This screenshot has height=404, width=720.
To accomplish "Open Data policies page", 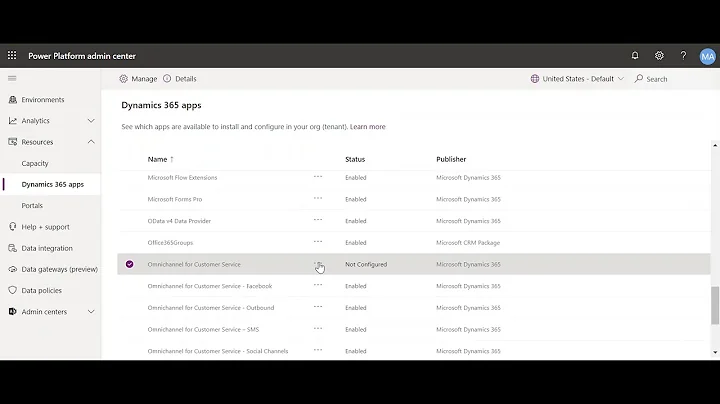I will pos(41,291).
